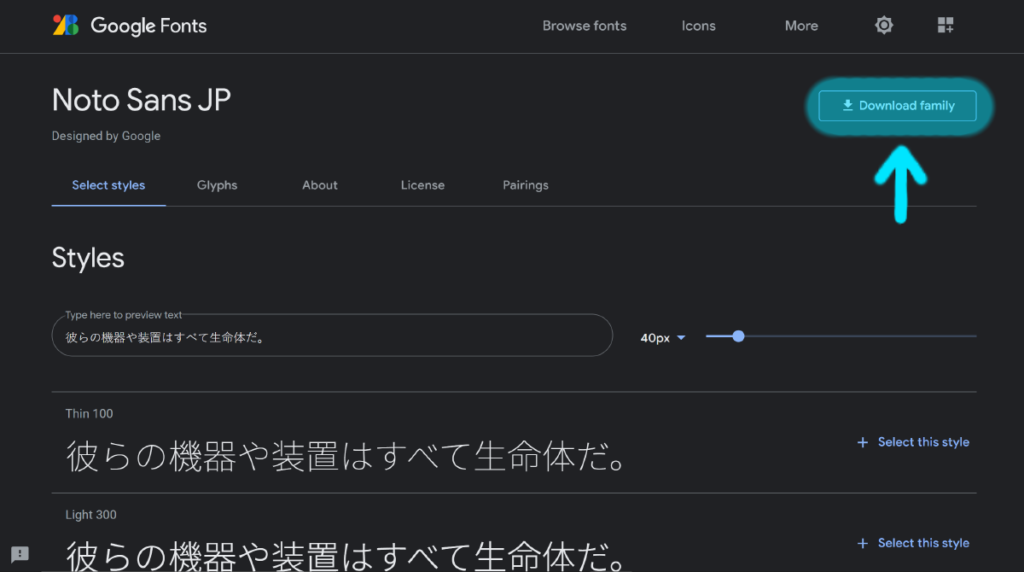
Task: Switch to the Pairings tab
Action: (x=525, y=185)
